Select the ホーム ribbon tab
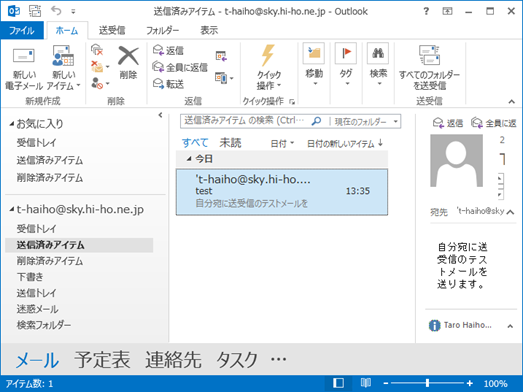The height and width of the screenshot is (392, 523). click(67, 30)
